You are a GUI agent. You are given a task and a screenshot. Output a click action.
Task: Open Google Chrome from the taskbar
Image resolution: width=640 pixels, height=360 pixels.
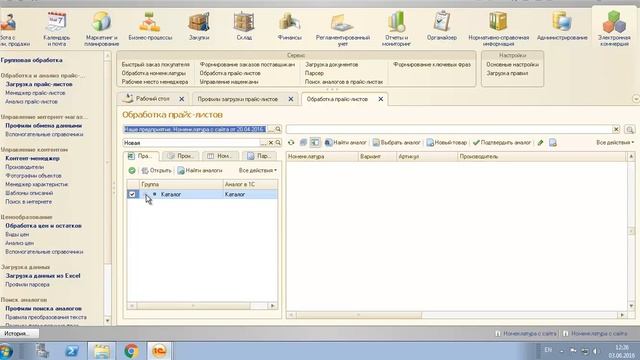click(x=131, y=351)
